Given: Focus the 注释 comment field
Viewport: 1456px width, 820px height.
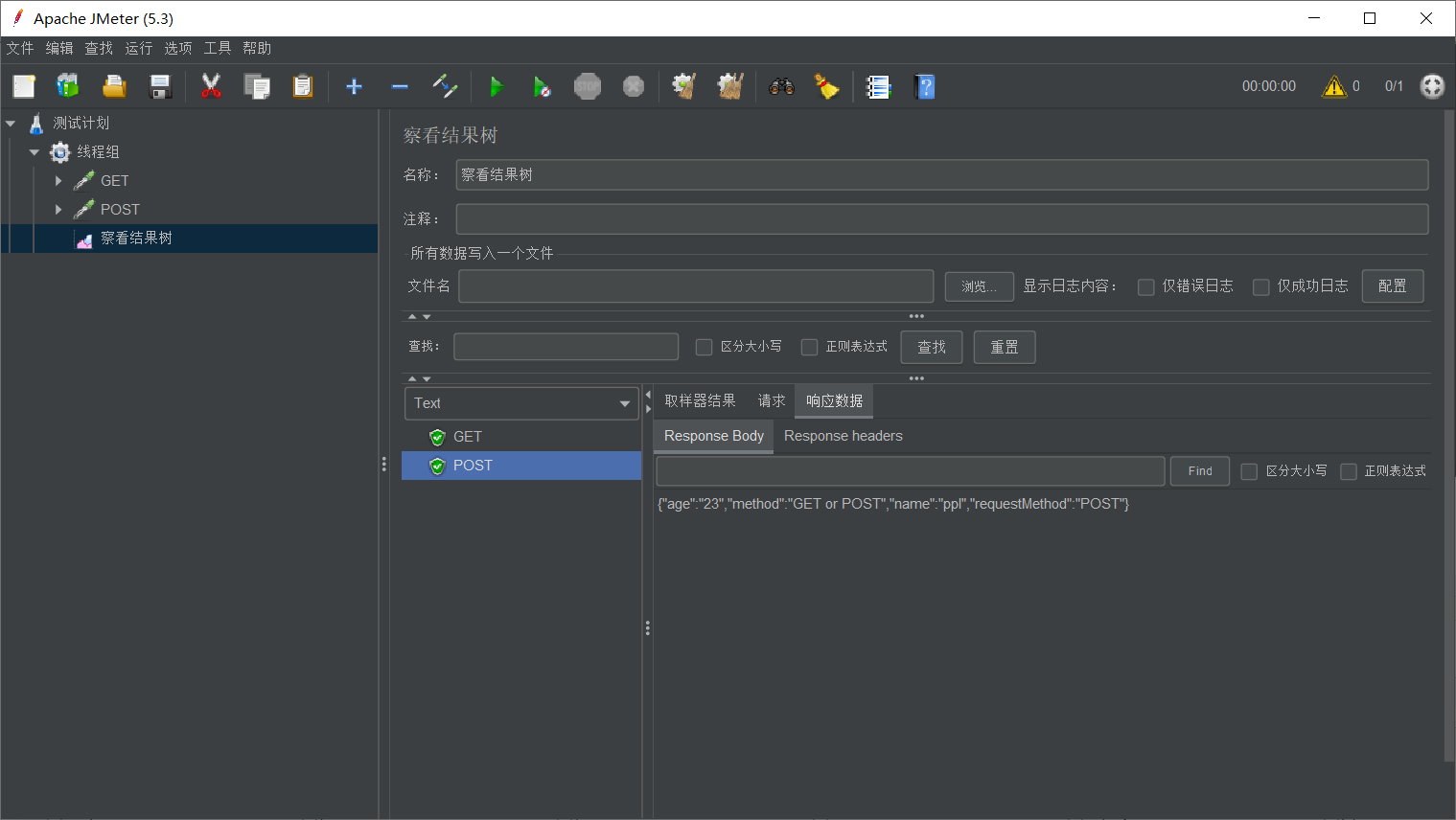Looking at the screenshot, I should pos(942,219).
